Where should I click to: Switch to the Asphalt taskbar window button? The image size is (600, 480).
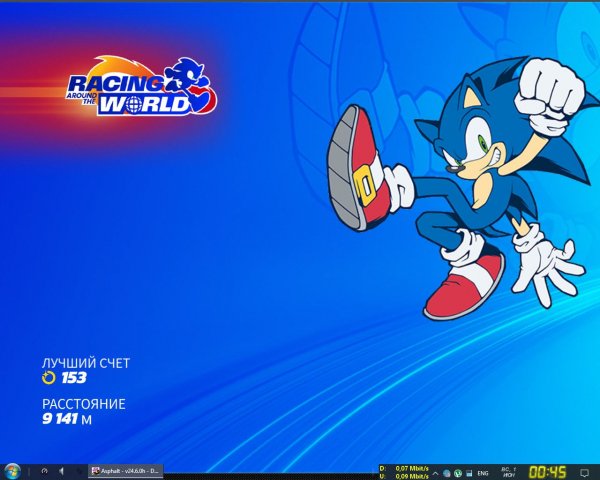[x=126, y=471]
